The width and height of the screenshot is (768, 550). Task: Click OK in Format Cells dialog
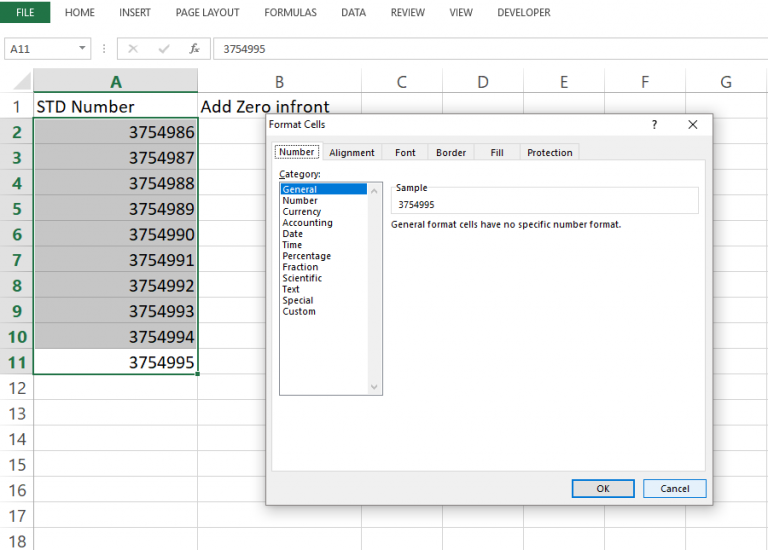pos(603,488)
